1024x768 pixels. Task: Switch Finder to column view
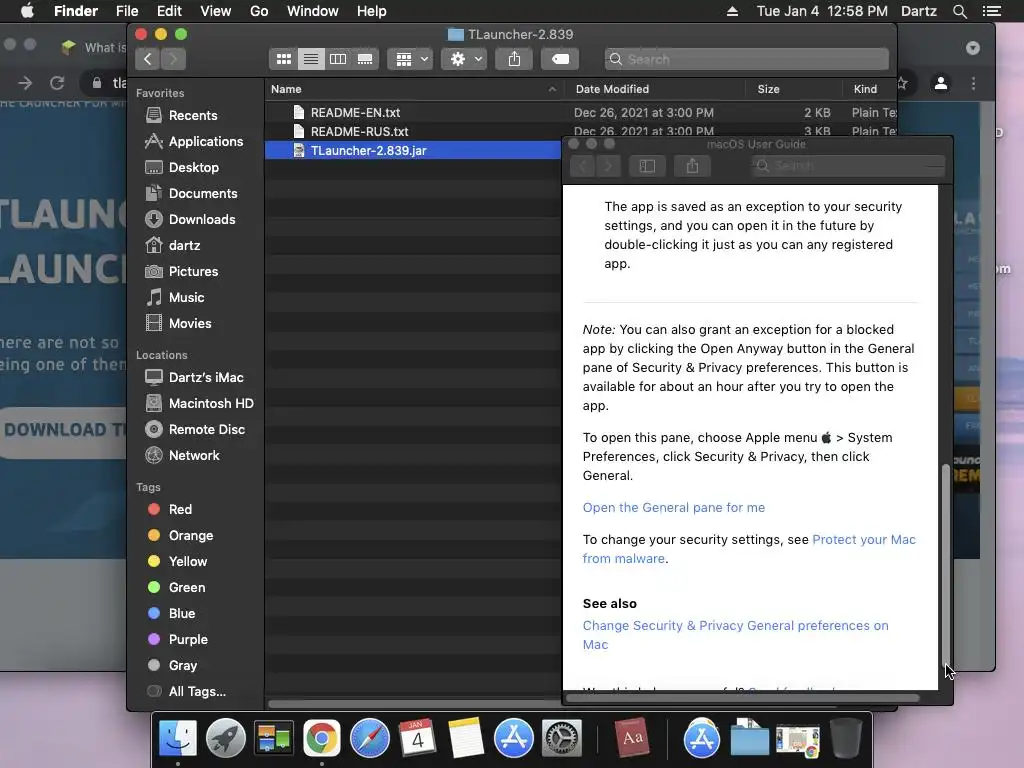[338, 59]
